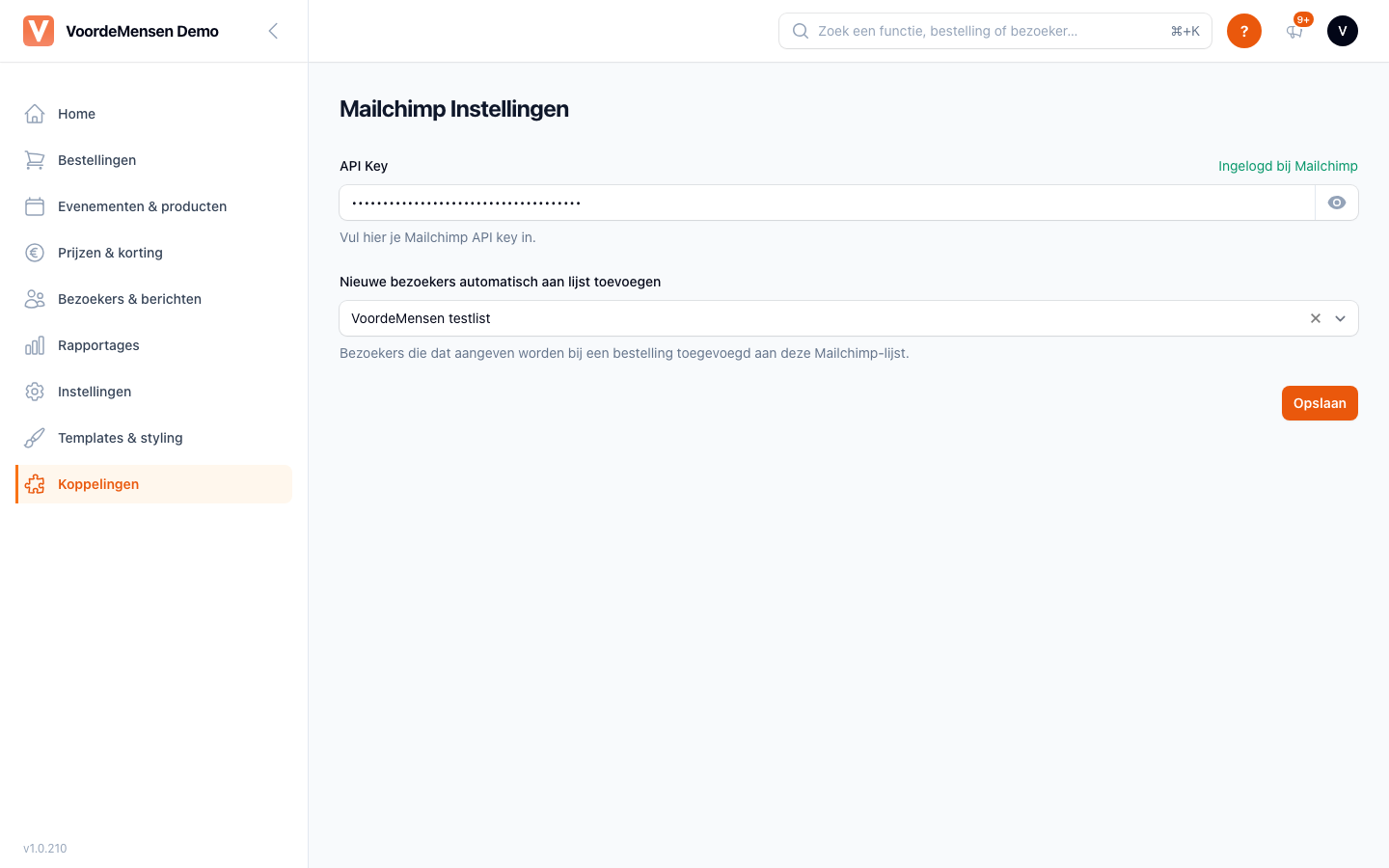Expand the Mailchimp list dropdown arrow
The height and width of the screenshot is (868, 1389).
point(1341,318)
